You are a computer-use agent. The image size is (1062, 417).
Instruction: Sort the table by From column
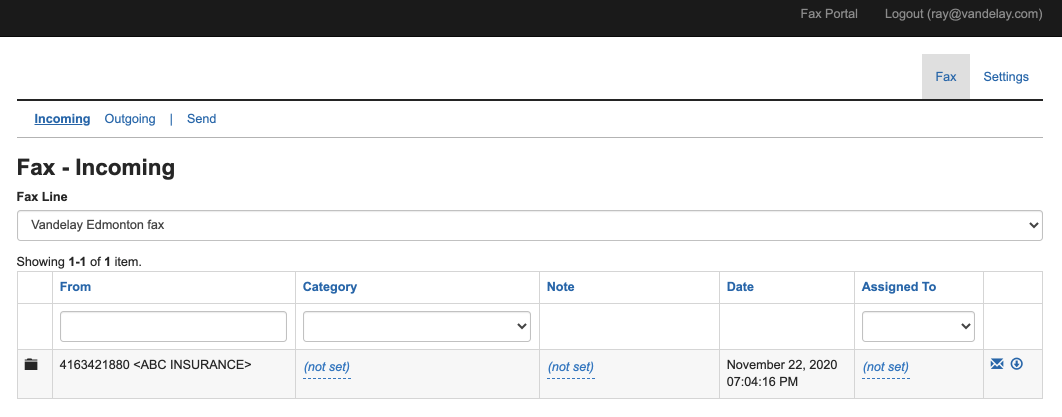tap(75, 287)
